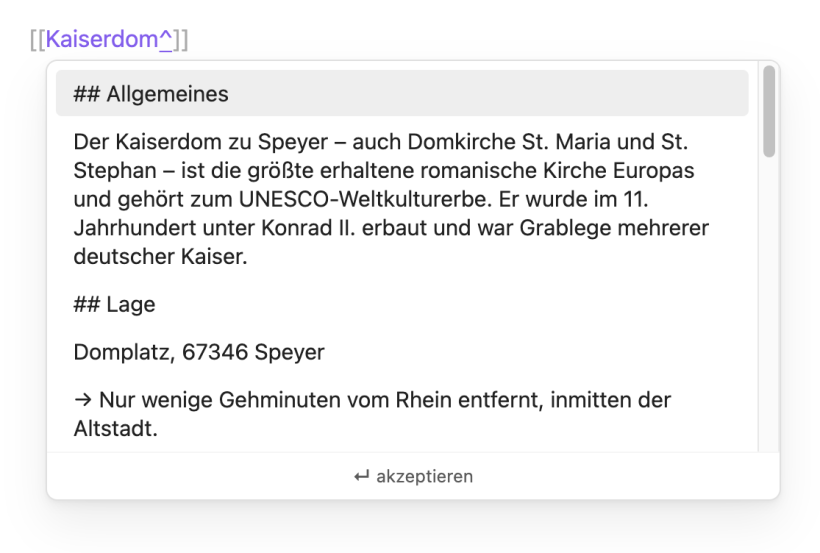
Task: Select the "## Lage" heading suggestion
Action: pos(402,304)
